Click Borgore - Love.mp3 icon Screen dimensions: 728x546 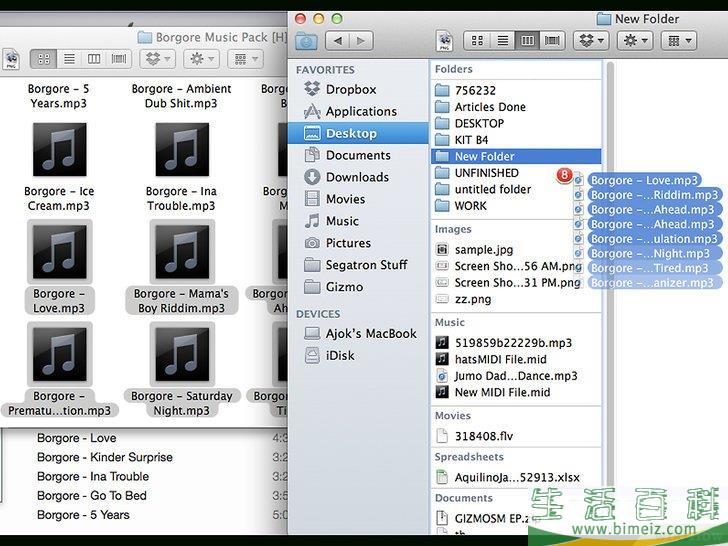coord(59,252)
